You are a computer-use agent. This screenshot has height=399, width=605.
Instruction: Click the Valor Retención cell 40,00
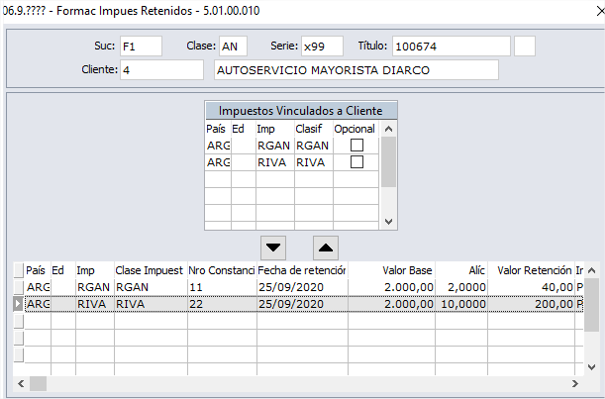click(x=531, y=287)
